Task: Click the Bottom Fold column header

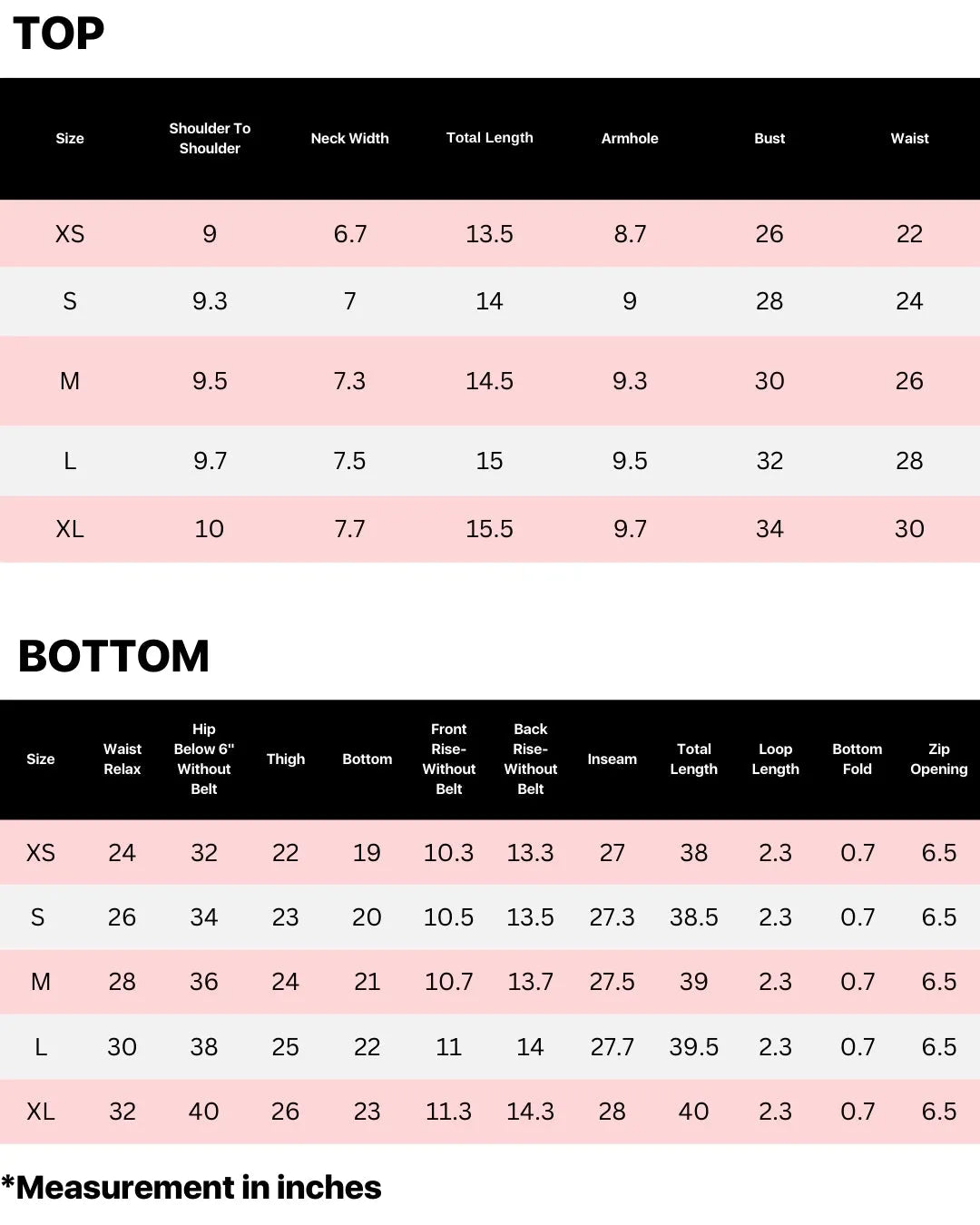Action: [x=857, y=759]
